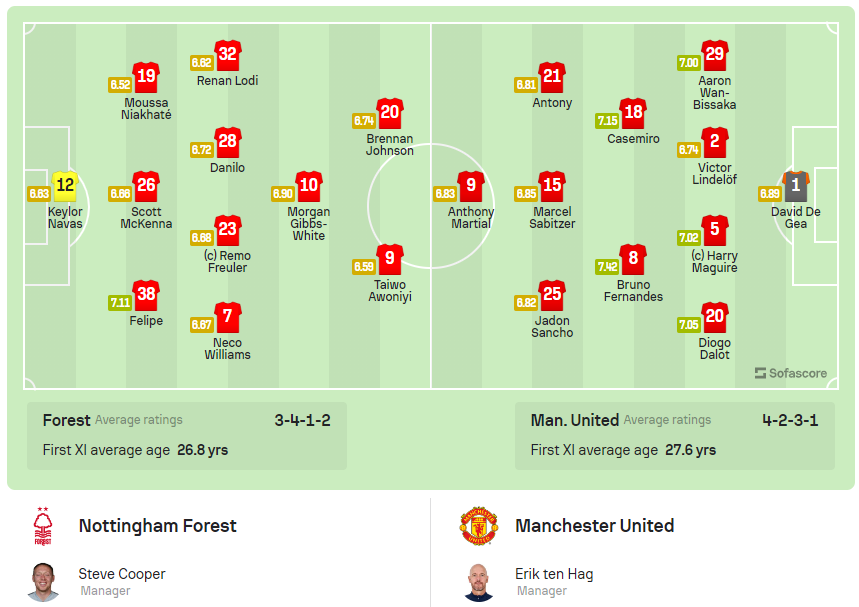Click the Nottingham Forest crest logo
This screenshot has width=859, height=607.
(x=41, y=526)
